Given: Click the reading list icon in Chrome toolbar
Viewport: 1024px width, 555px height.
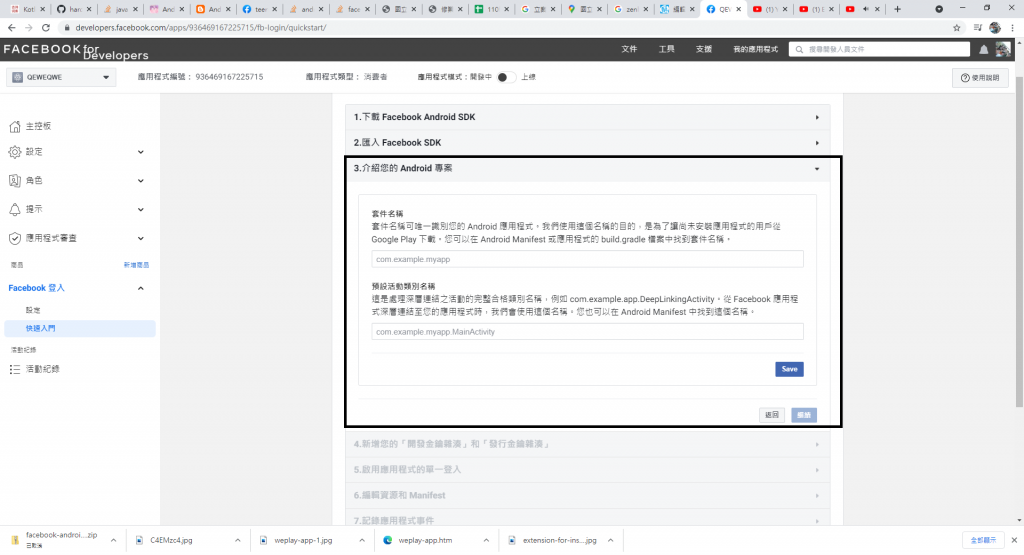Looking at the screenshot, I should tap(977, 27).
